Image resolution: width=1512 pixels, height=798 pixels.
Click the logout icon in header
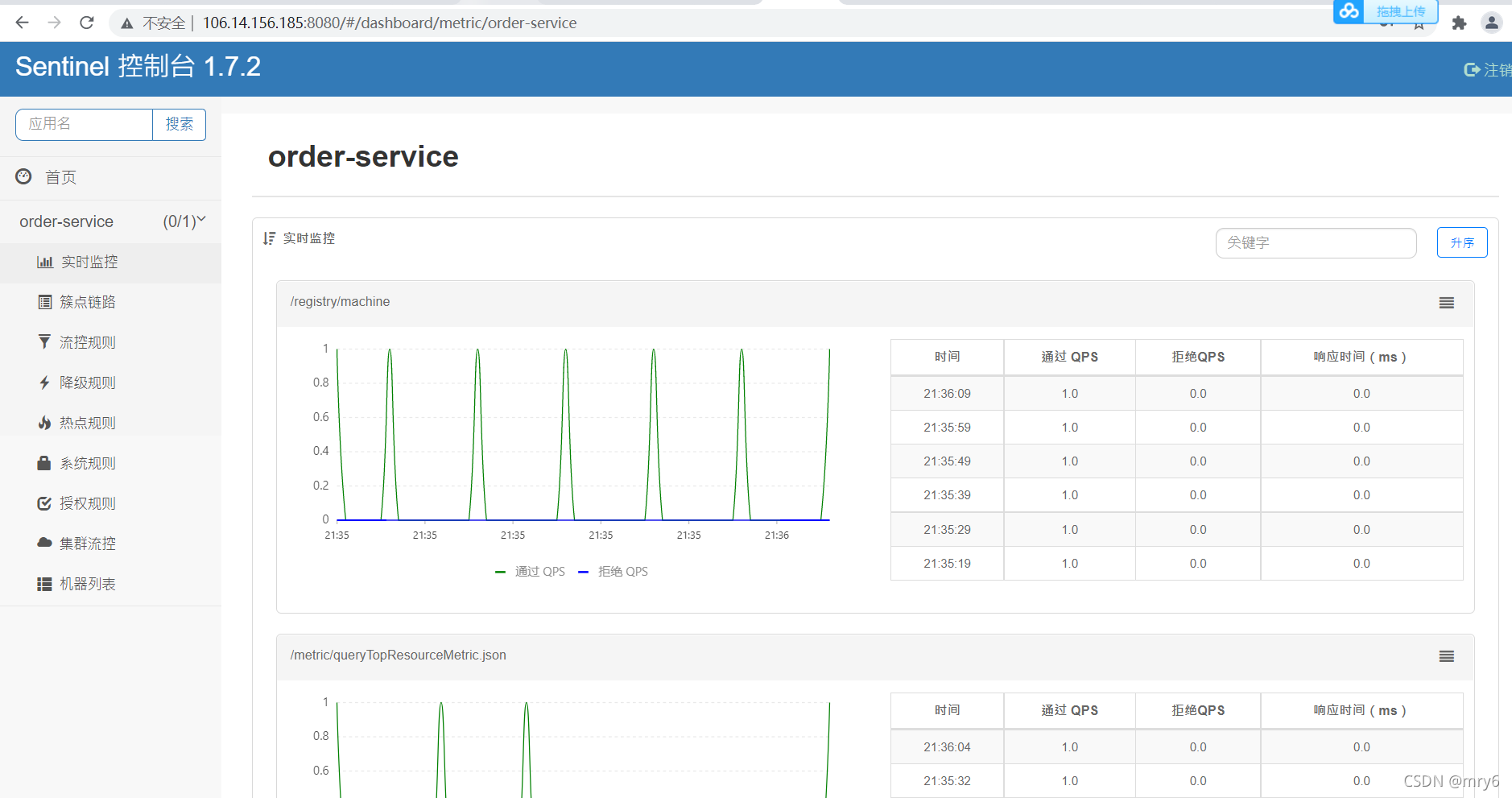point(1472,70)
